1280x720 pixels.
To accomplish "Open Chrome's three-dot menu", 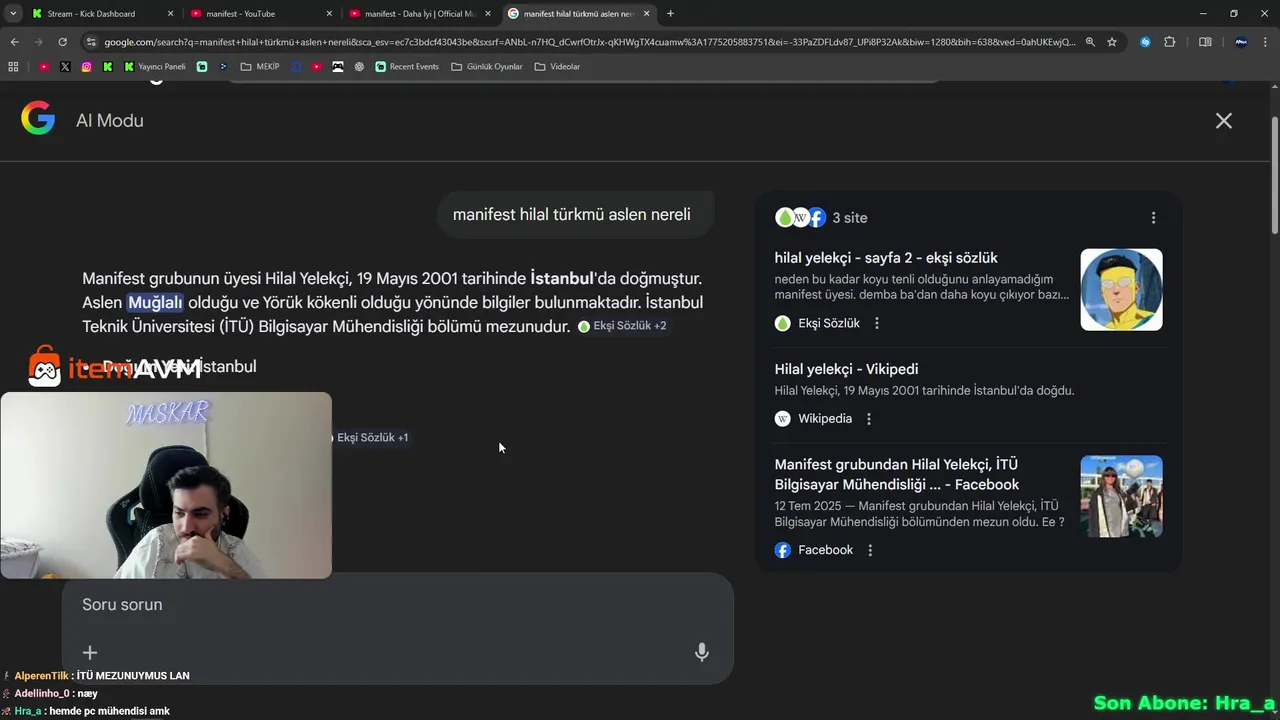I will (x=1266, y=42).
